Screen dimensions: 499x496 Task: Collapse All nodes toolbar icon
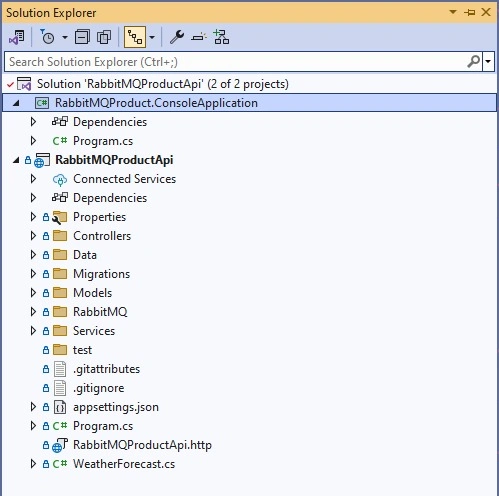(x=82, y=37)
